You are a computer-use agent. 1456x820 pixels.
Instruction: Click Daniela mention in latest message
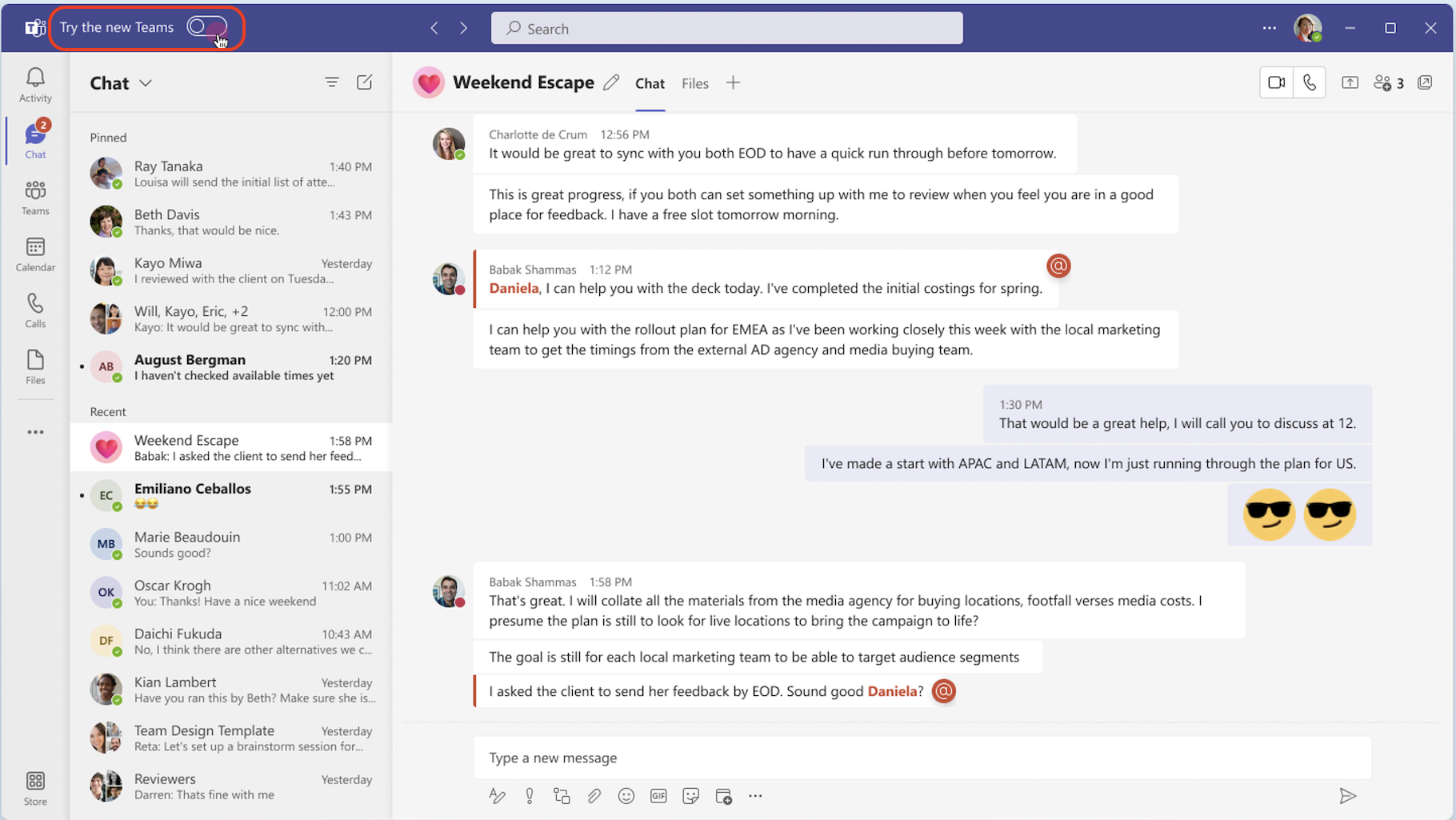(x=892, y=691)
